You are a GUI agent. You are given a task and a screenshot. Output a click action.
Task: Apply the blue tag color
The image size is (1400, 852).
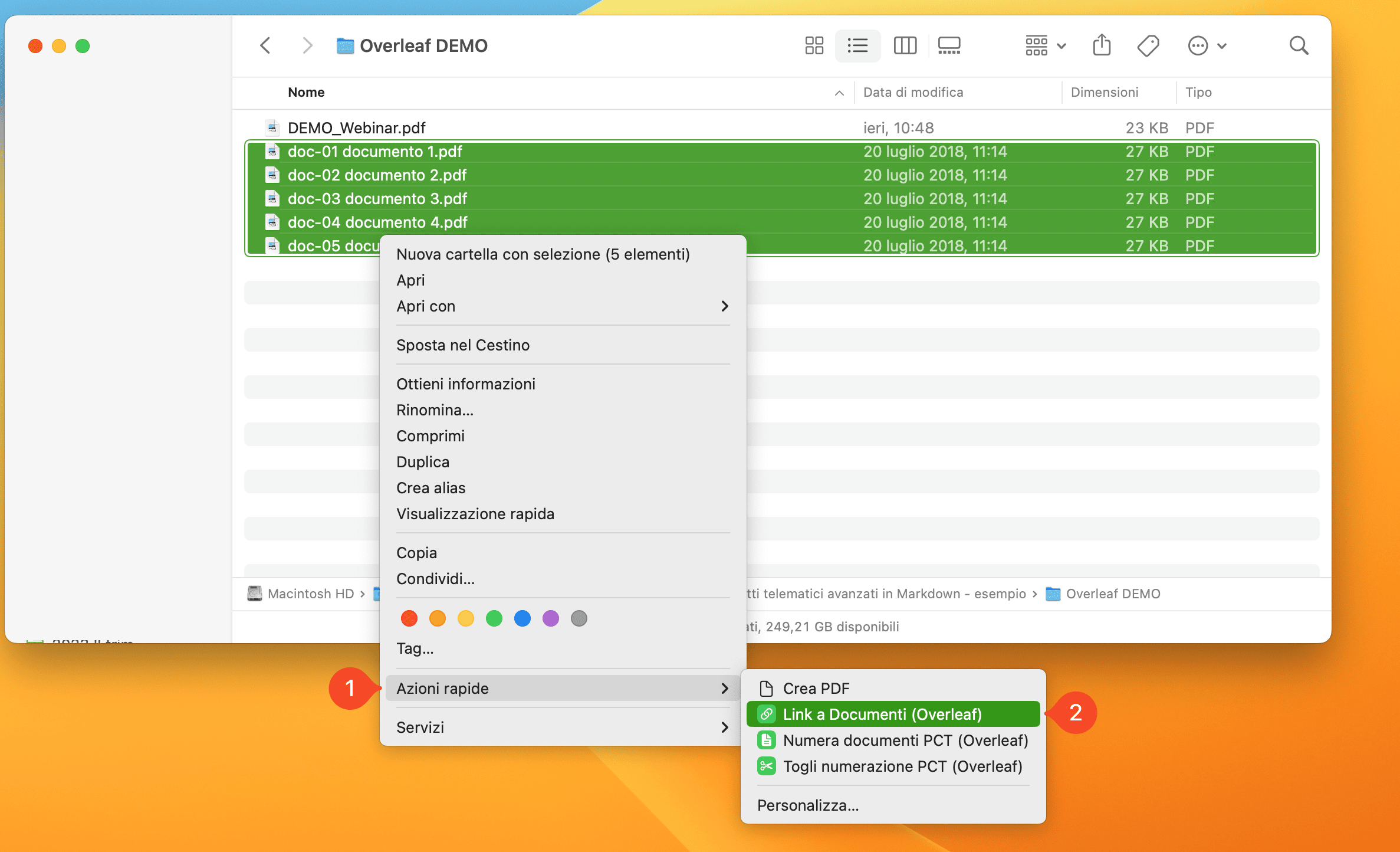522,618
